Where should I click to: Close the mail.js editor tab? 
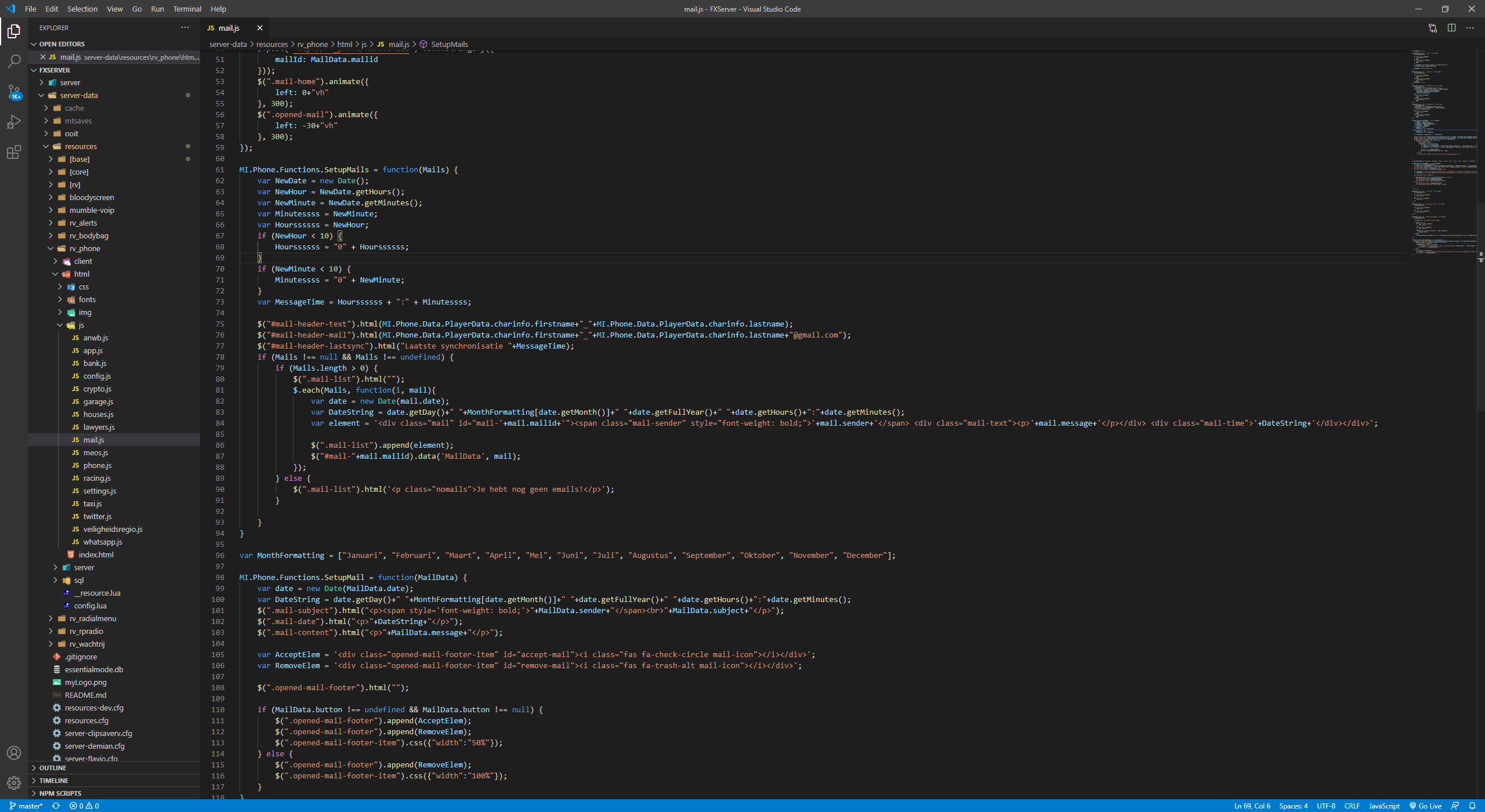pyautogui.click(x=260, y=28)
